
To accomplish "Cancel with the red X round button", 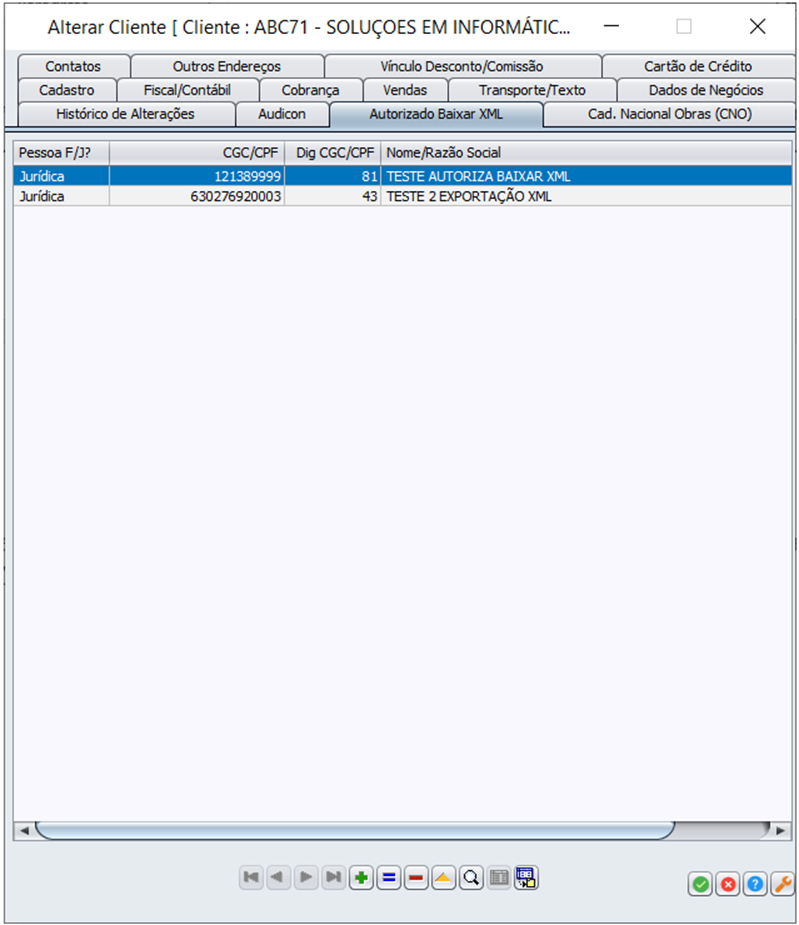I will 728,884.
